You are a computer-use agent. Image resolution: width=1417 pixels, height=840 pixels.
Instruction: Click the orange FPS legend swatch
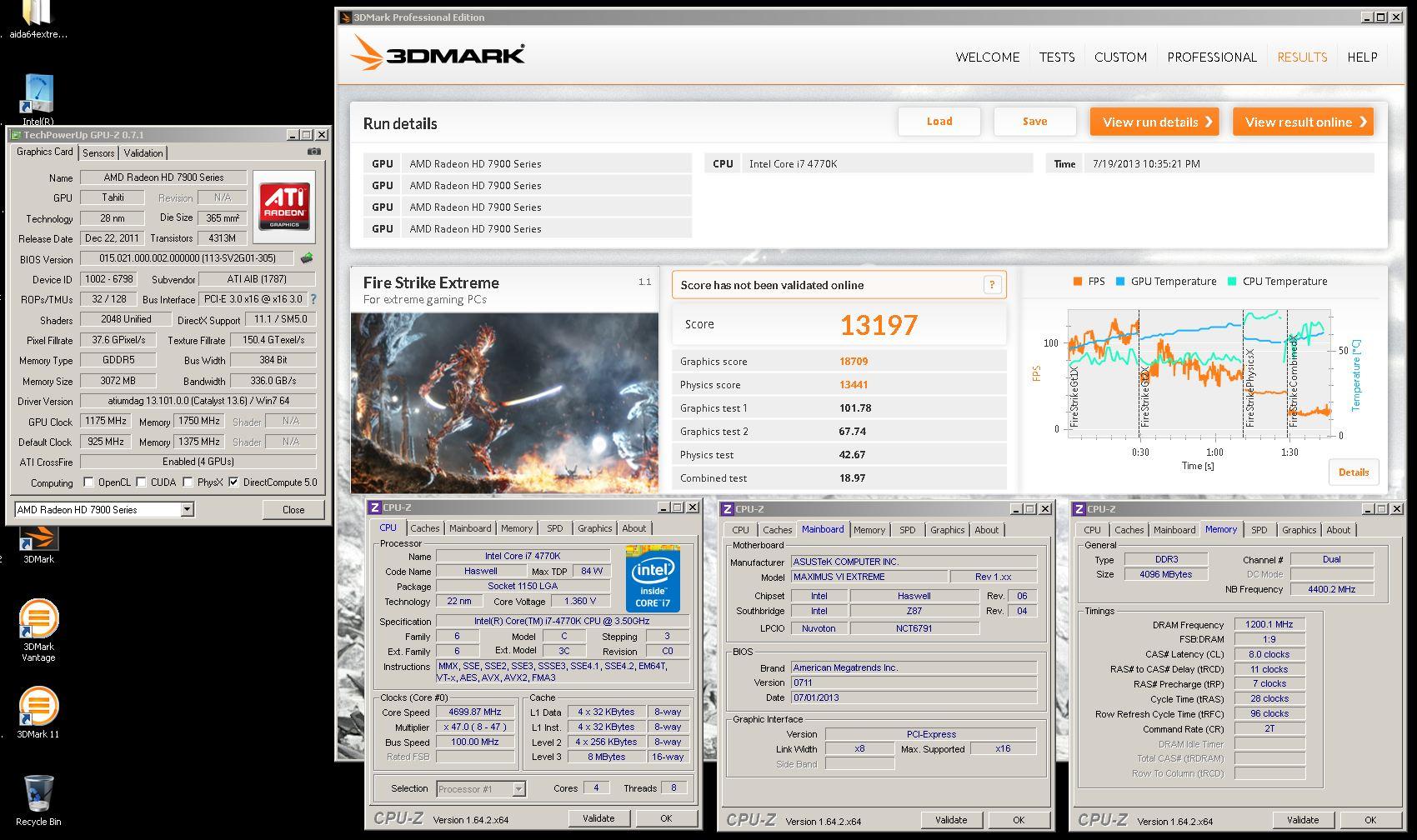[x=1078, y=282]
